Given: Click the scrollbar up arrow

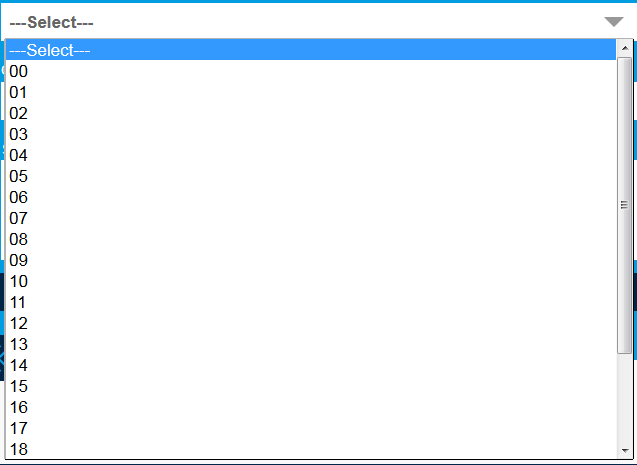Looking at the screenshot, I should pyautogui.click(x=624, y=48).
